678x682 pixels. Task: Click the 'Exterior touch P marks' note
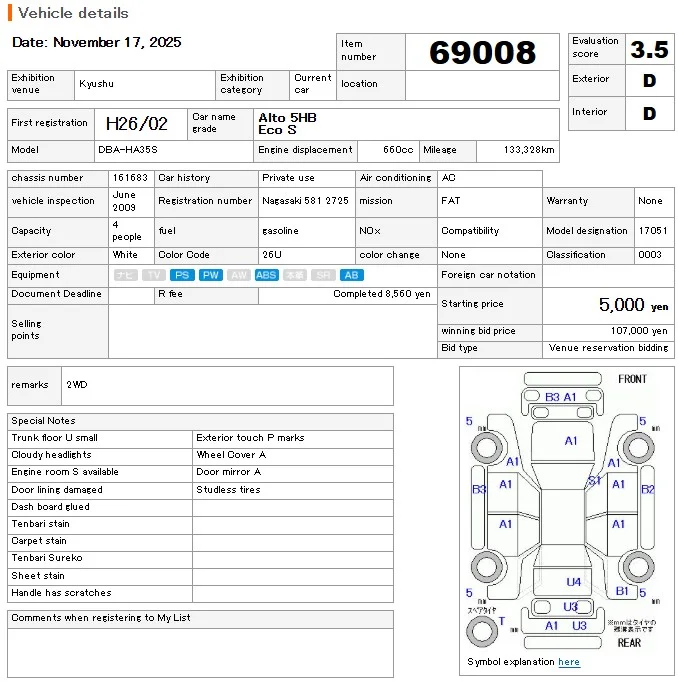pyautogui.click(x=250, y=438)
